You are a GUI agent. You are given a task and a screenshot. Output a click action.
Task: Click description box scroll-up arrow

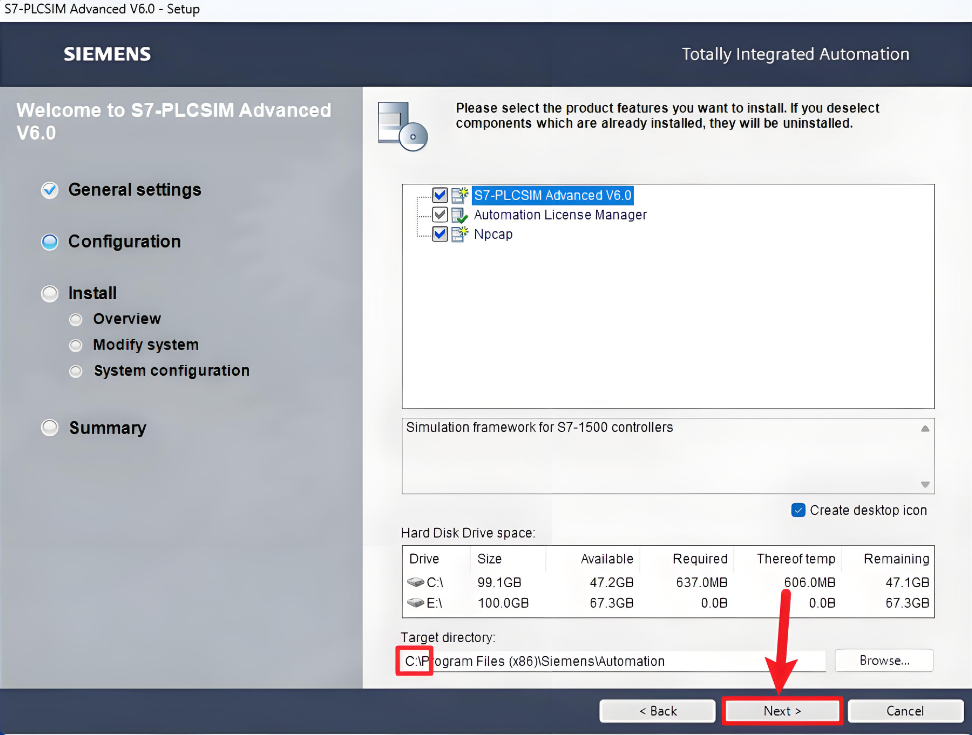(x=925, y=428)
